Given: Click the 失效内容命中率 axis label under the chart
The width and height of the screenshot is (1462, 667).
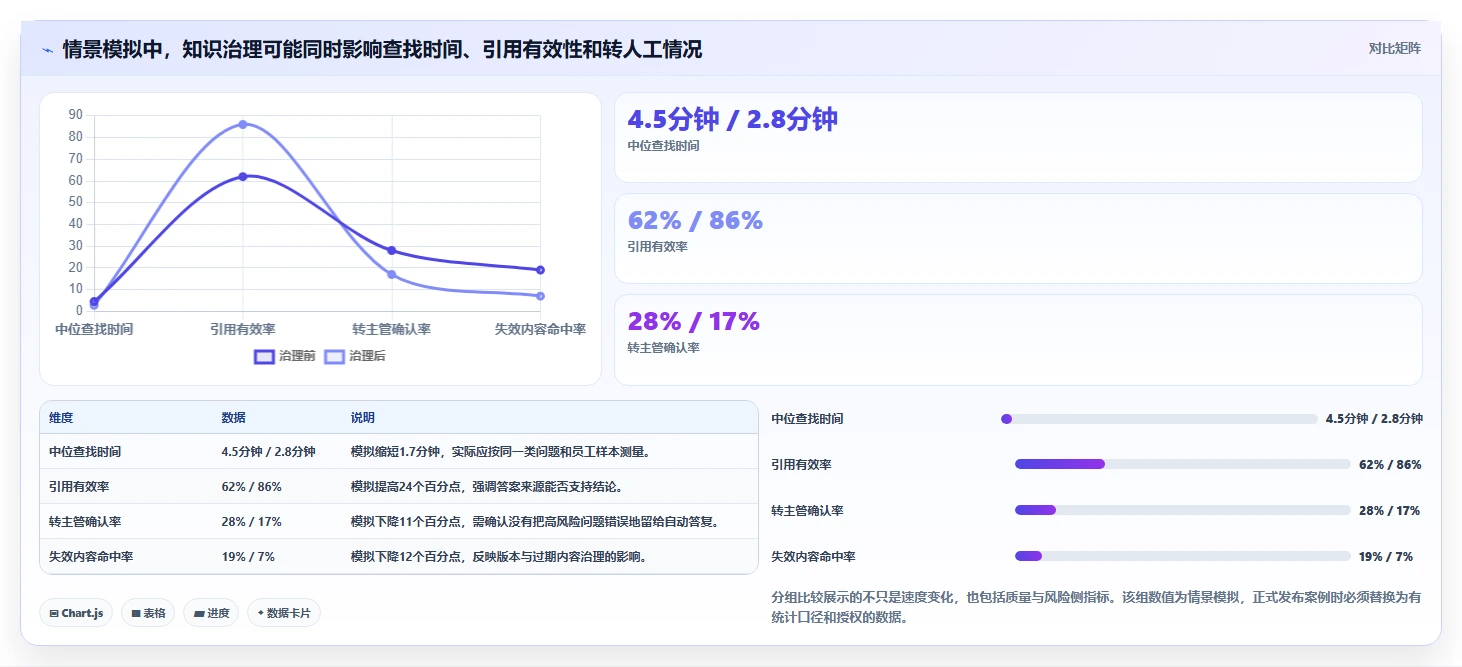Looking at the screenshot, I should [x=540, y=329].
